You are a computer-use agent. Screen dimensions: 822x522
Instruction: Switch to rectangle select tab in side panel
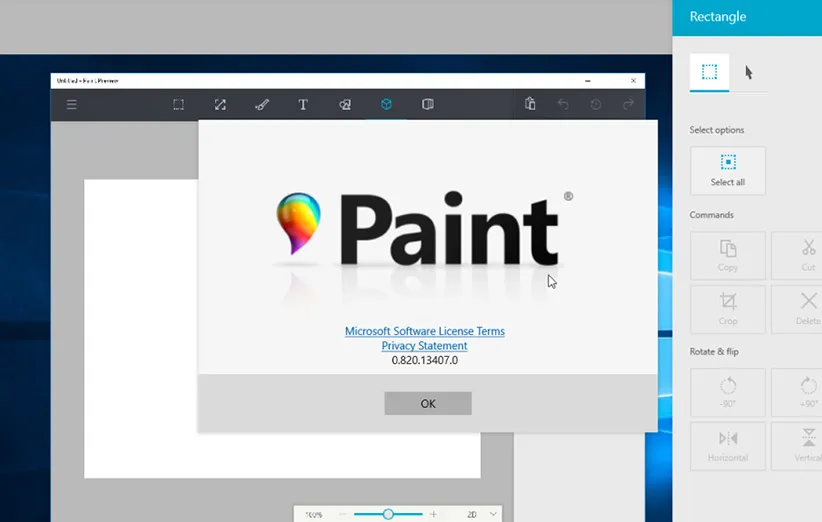709,72
